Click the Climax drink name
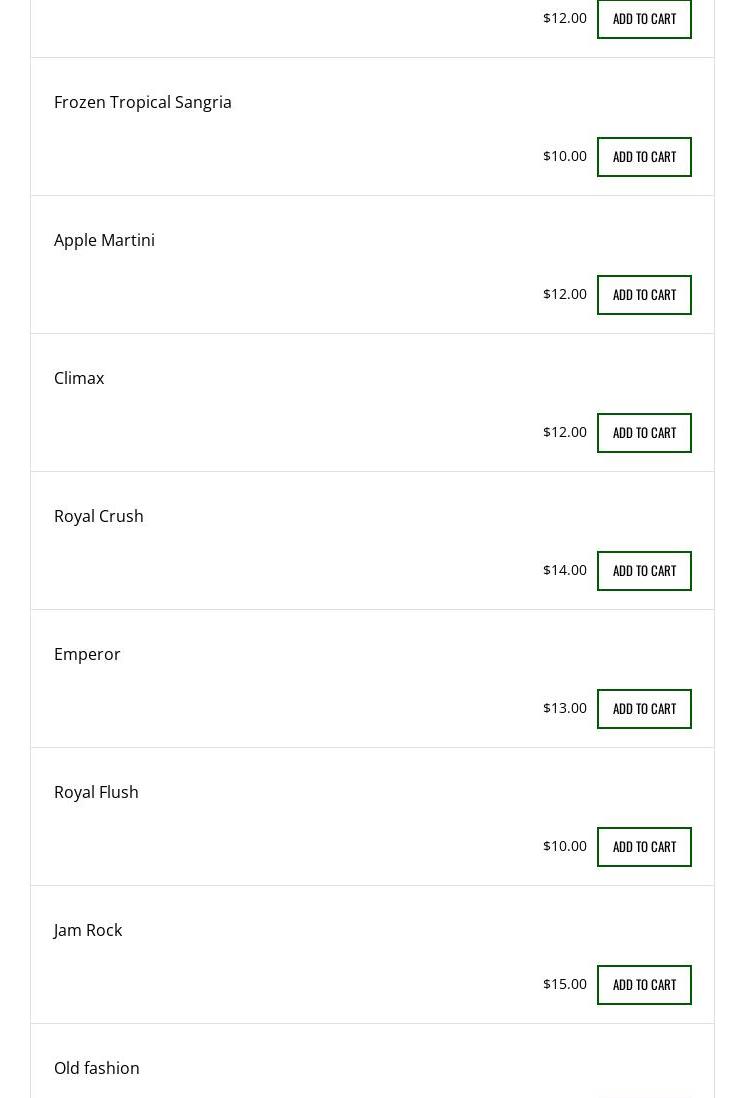This screenshot has height=1098, width=745. [x=79, y=378]
